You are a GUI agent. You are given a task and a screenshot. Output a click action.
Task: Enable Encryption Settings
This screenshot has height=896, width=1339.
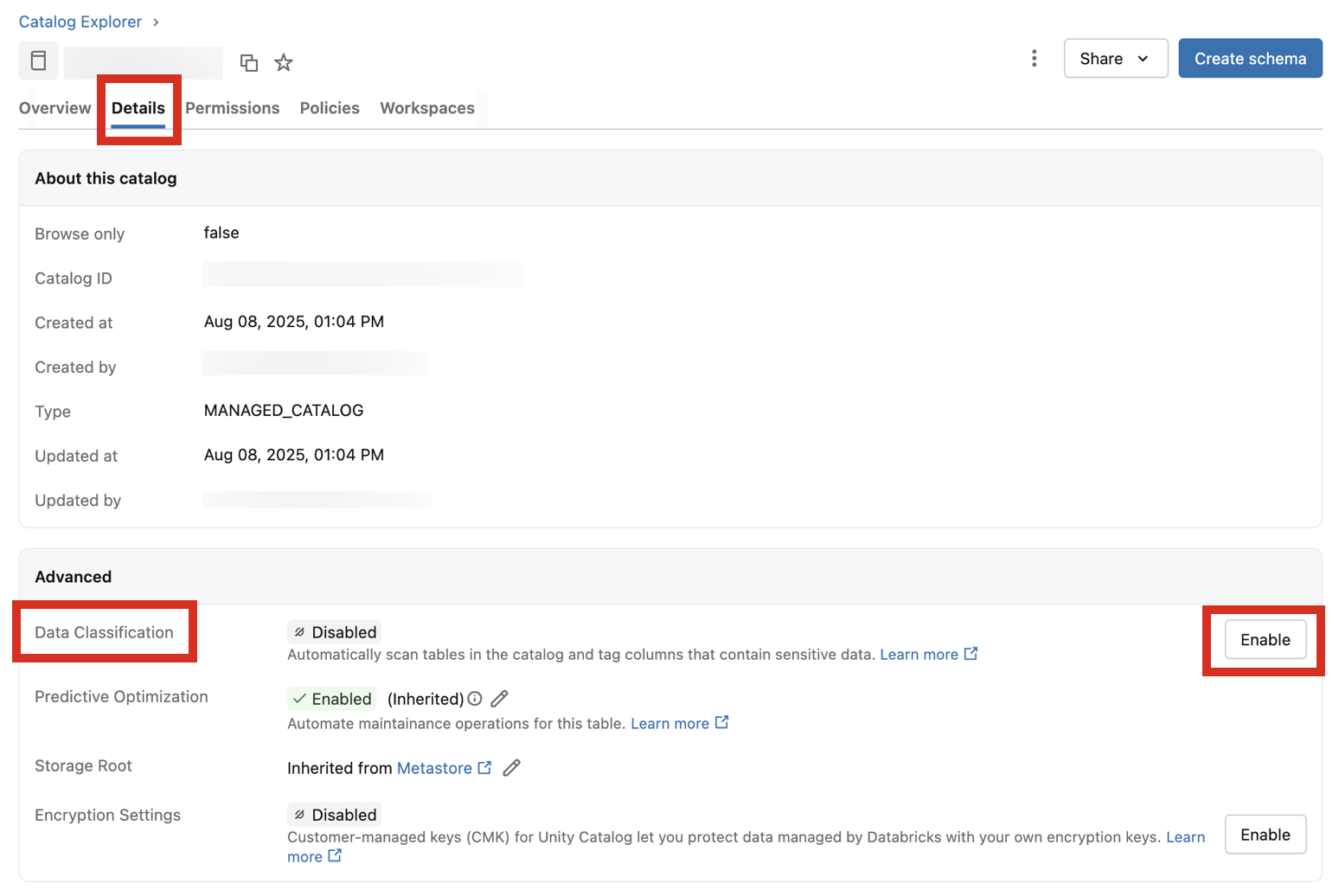pos(1265,835)
